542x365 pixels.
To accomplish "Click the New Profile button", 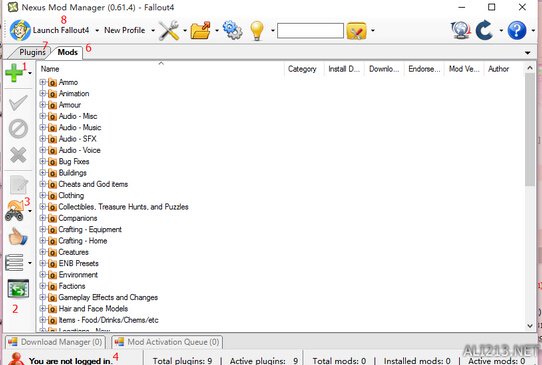I will point(124,30).
